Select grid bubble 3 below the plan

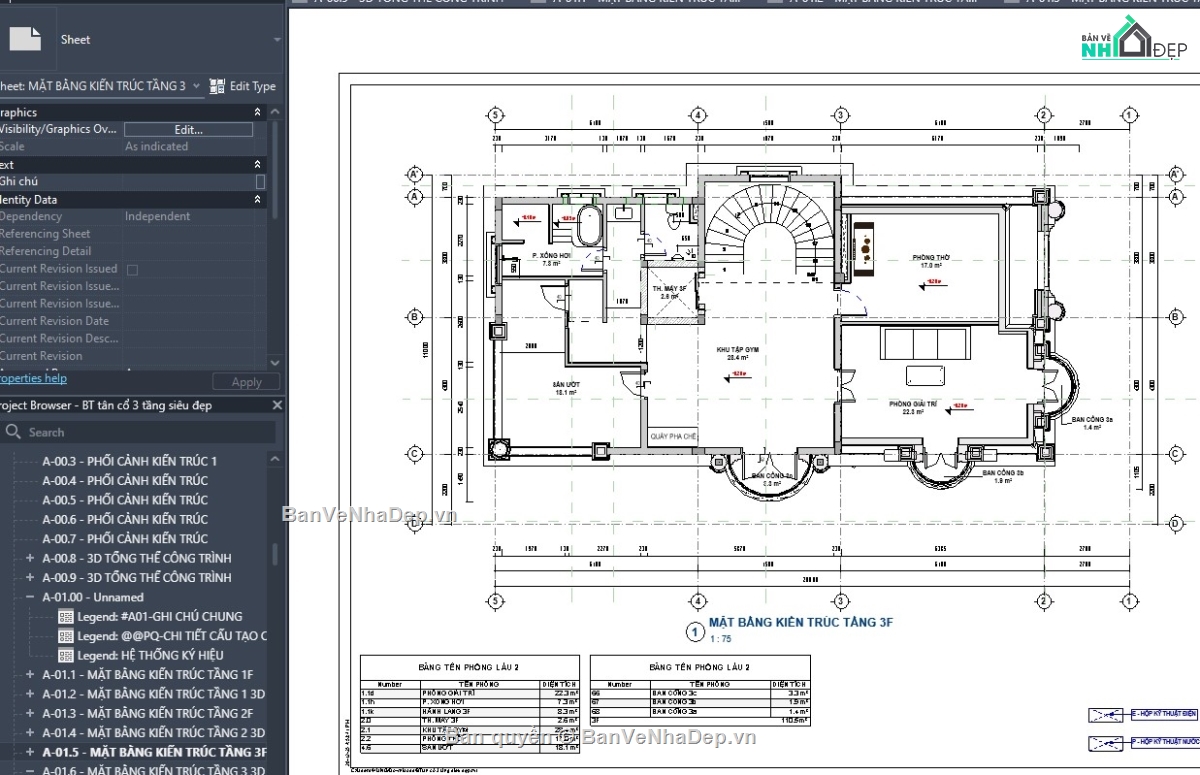point(841,602)
